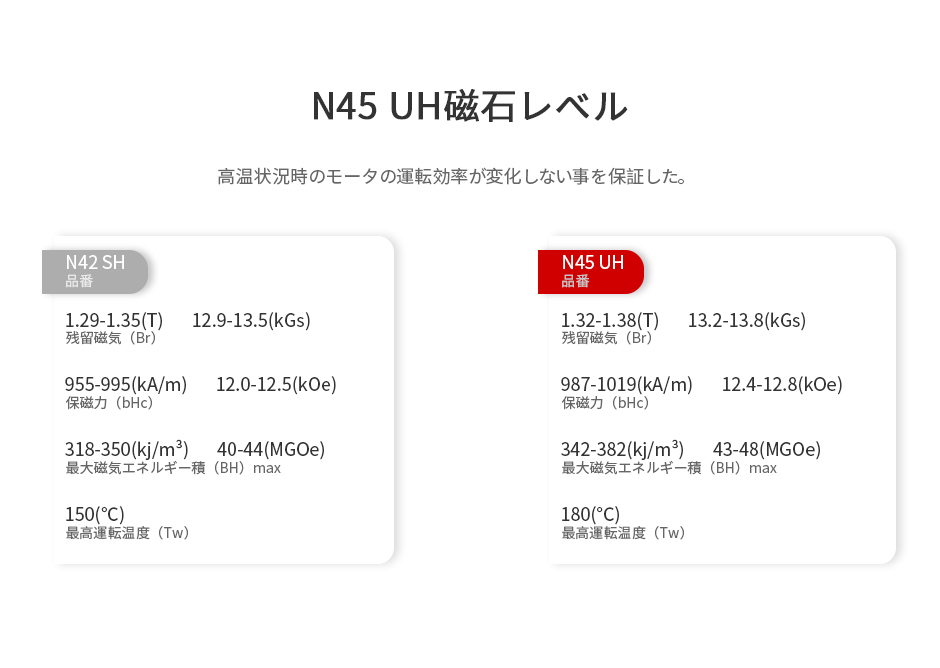Screen dimensions: 940x668
Task: Select the 955-995(kA/m) coercivity value
Action: [125, 384]
